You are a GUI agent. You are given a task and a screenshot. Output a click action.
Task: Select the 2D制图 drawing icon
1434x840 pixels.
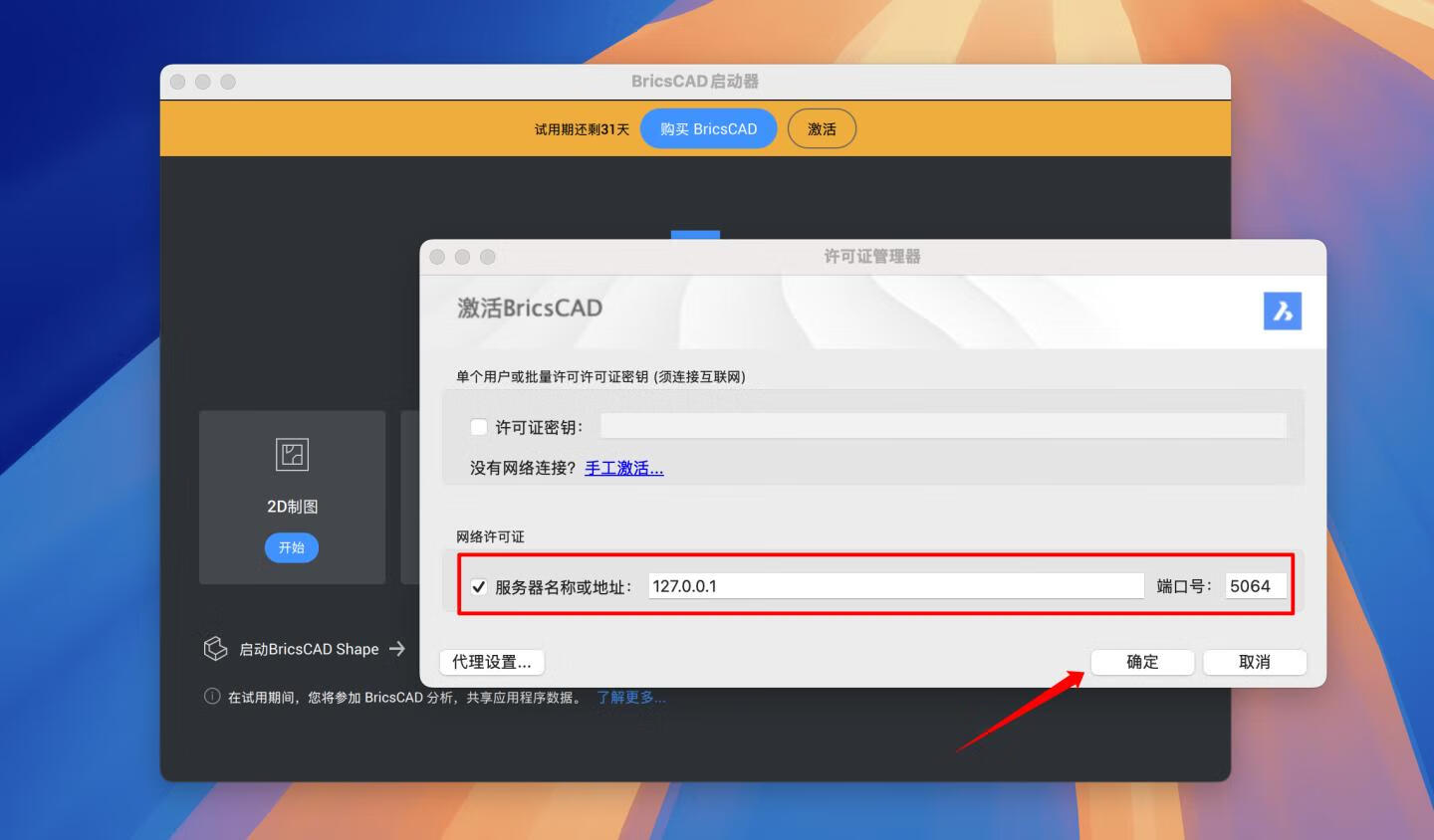tap(292, 453)
